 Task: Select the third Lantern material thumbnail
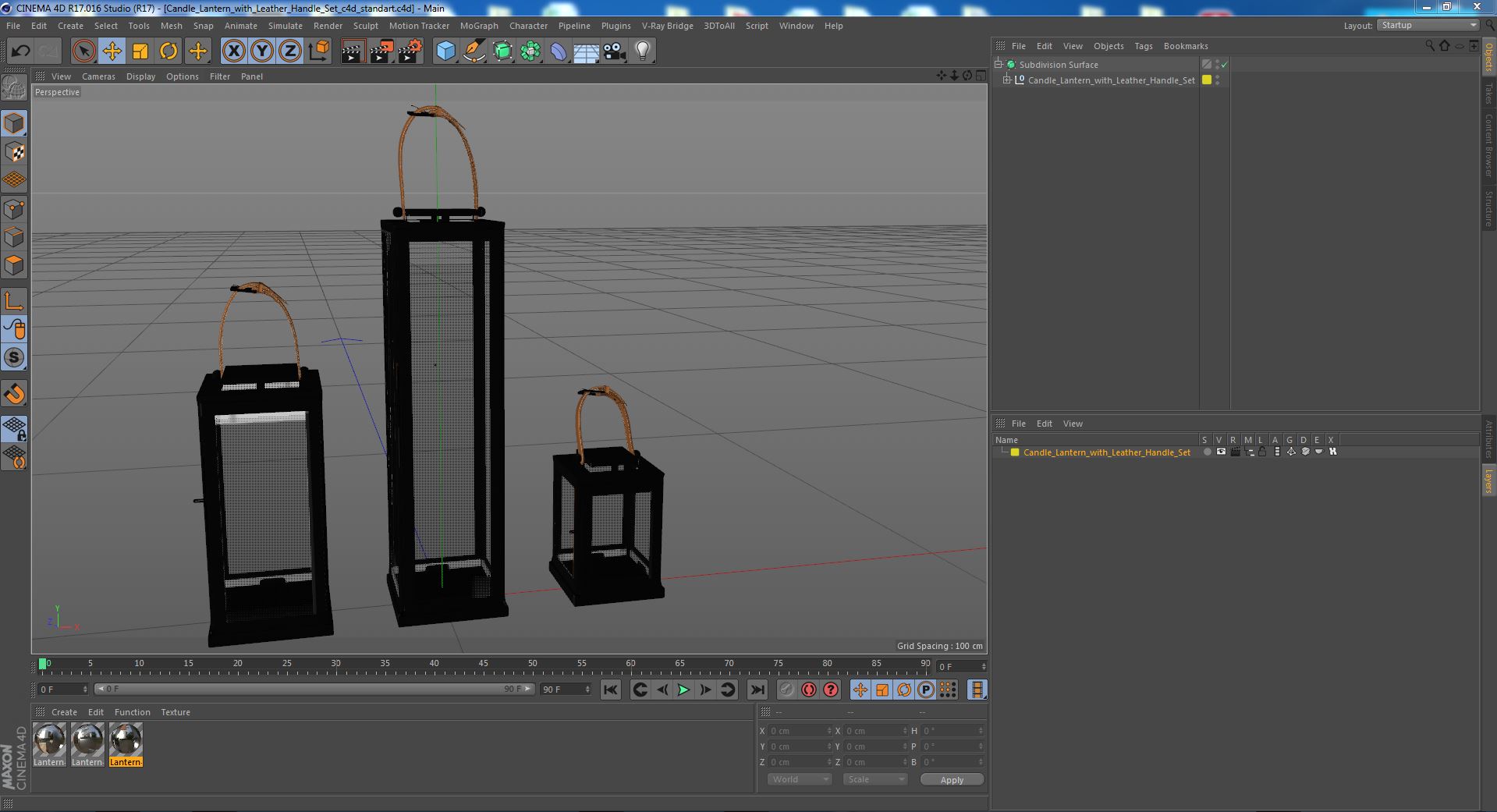[126, 745]
